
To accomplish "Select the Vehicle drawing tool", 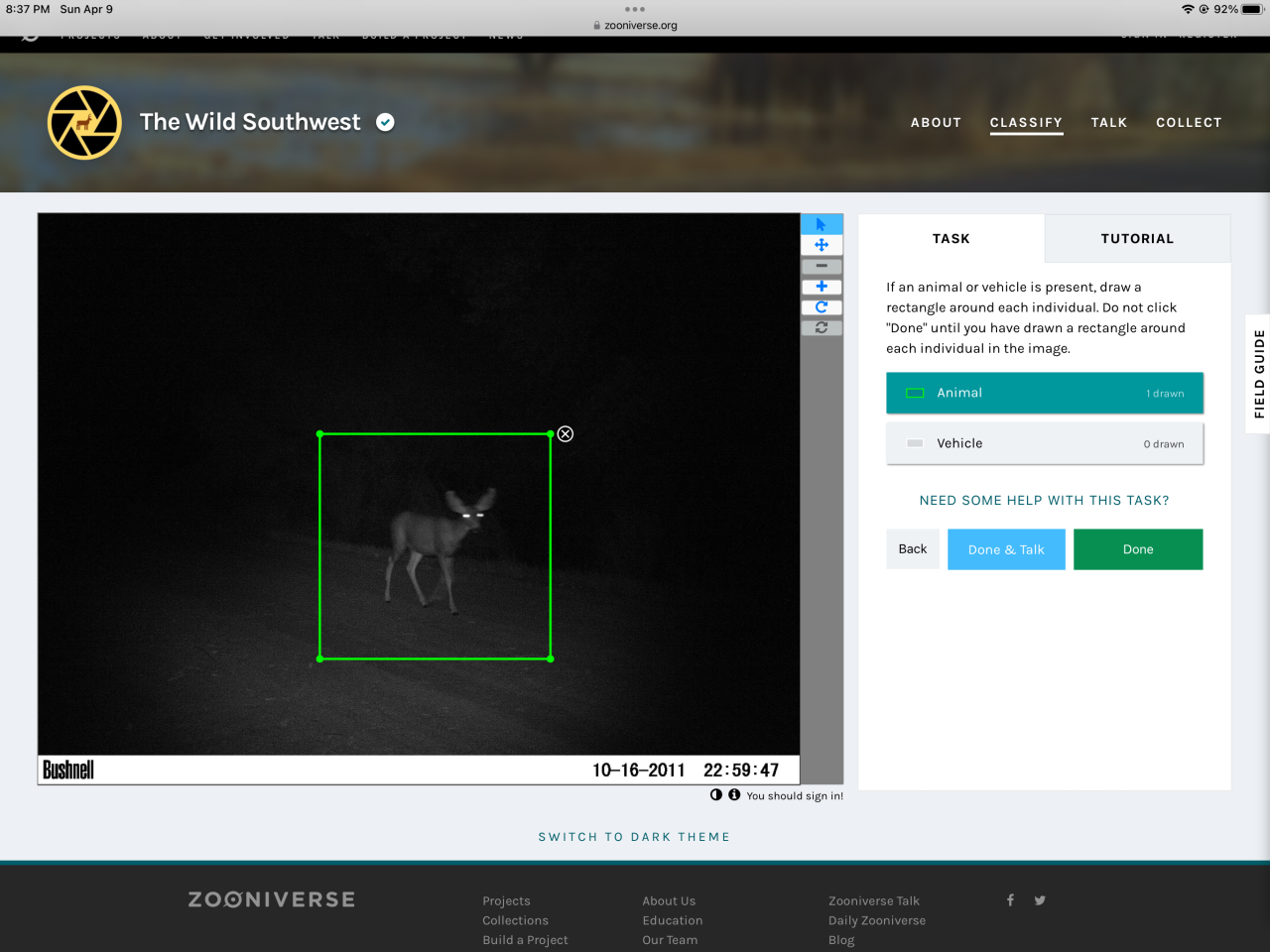I will tap(1045, 443).
